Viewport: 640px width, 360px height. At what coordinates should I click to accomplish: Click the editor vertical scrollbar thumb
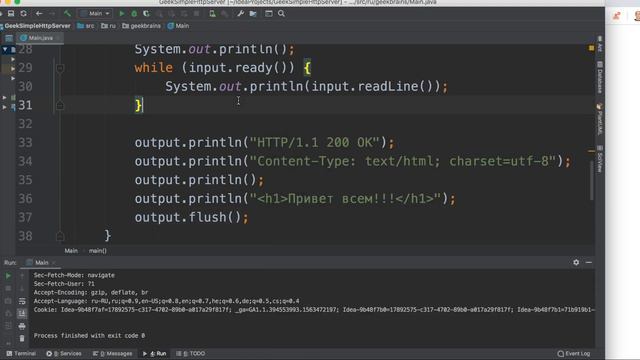[x=591, y=180]
